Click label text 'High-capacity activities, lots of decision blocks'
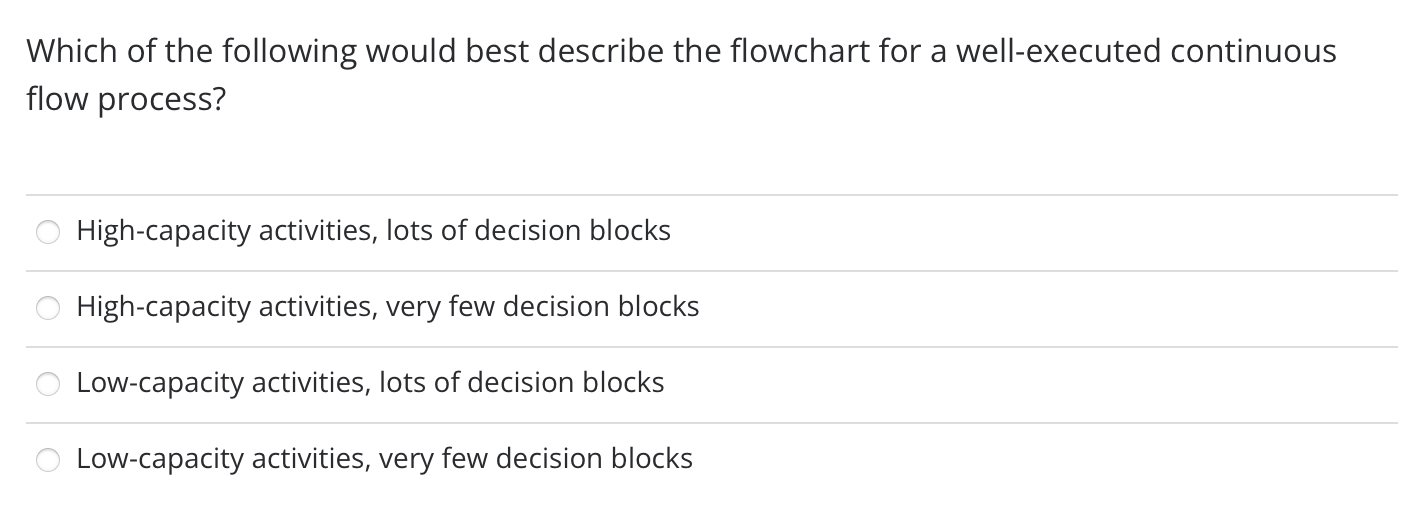 (373, 231)
